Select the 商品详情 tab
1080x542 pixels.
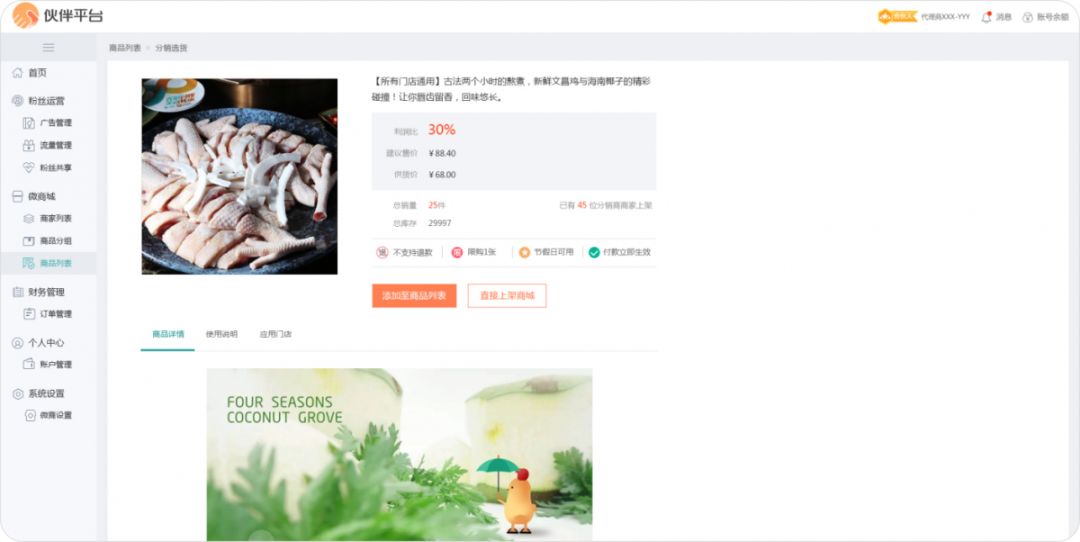(168, 334)
